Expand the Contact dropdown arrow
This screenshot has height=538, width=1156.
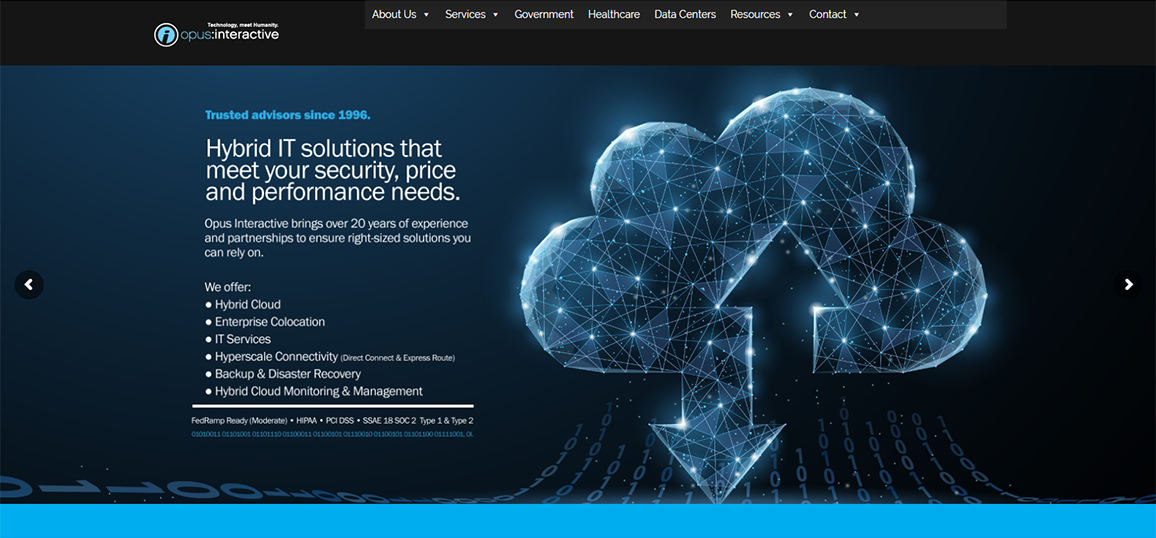click(x=857, y=15)
